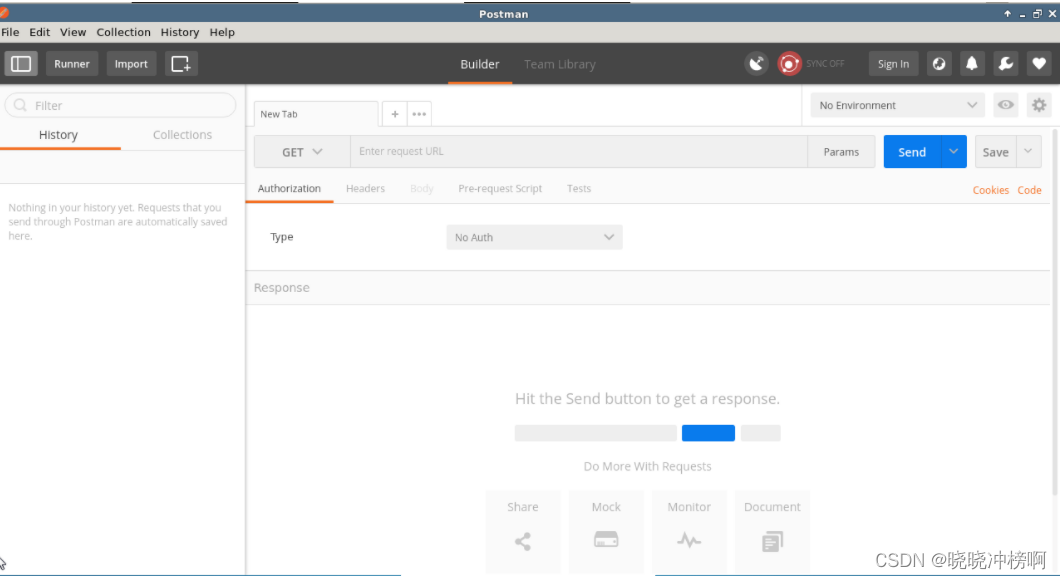1062x579 pixels.
Task: Open the GET method dropdown
Action: [x=302, y=152]
